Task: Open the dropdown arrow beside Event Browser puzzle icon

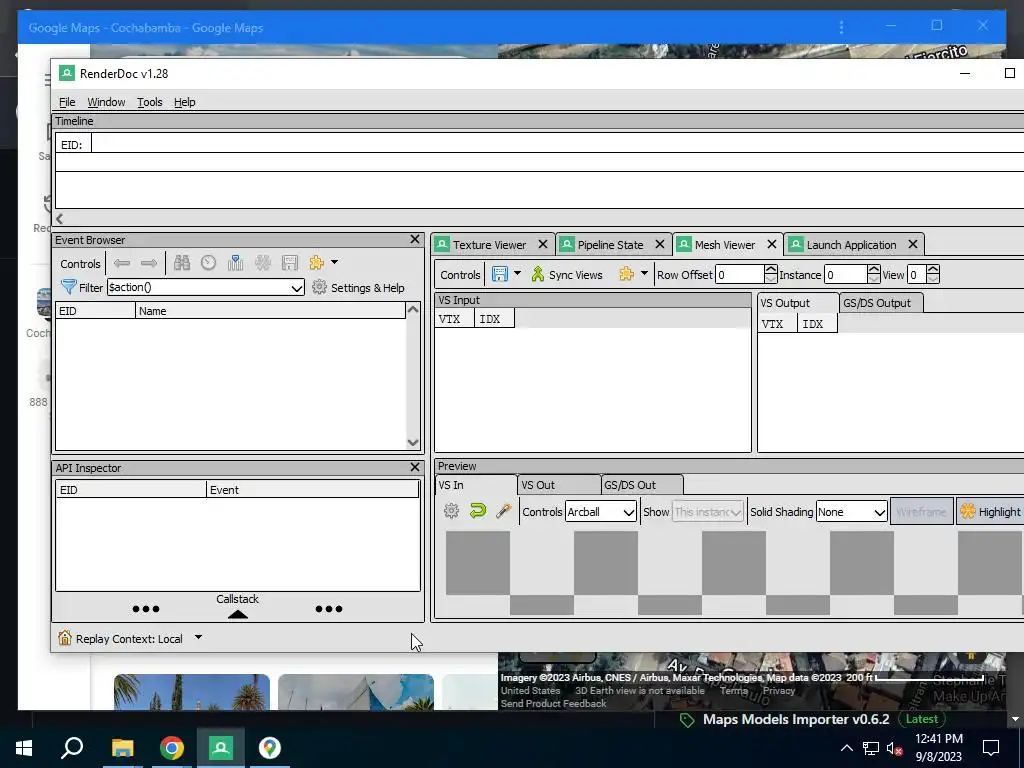Action: (334, 263)
